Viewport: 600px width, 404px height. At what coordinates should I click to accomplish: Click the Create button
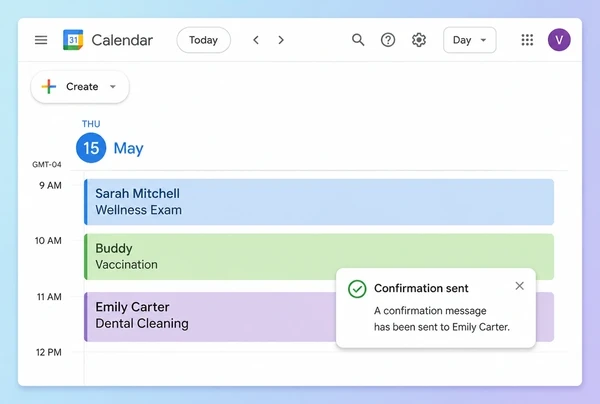tap(80, 86)
